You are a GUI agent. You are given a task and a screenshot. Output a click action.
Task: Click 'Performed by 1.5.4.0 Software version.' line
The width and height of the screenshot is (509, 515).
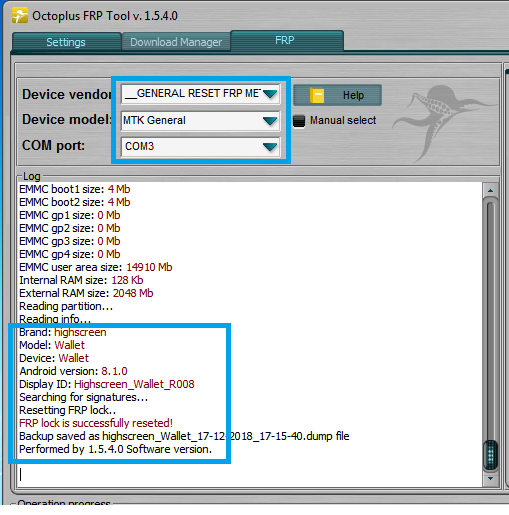[x=116, y=449]
